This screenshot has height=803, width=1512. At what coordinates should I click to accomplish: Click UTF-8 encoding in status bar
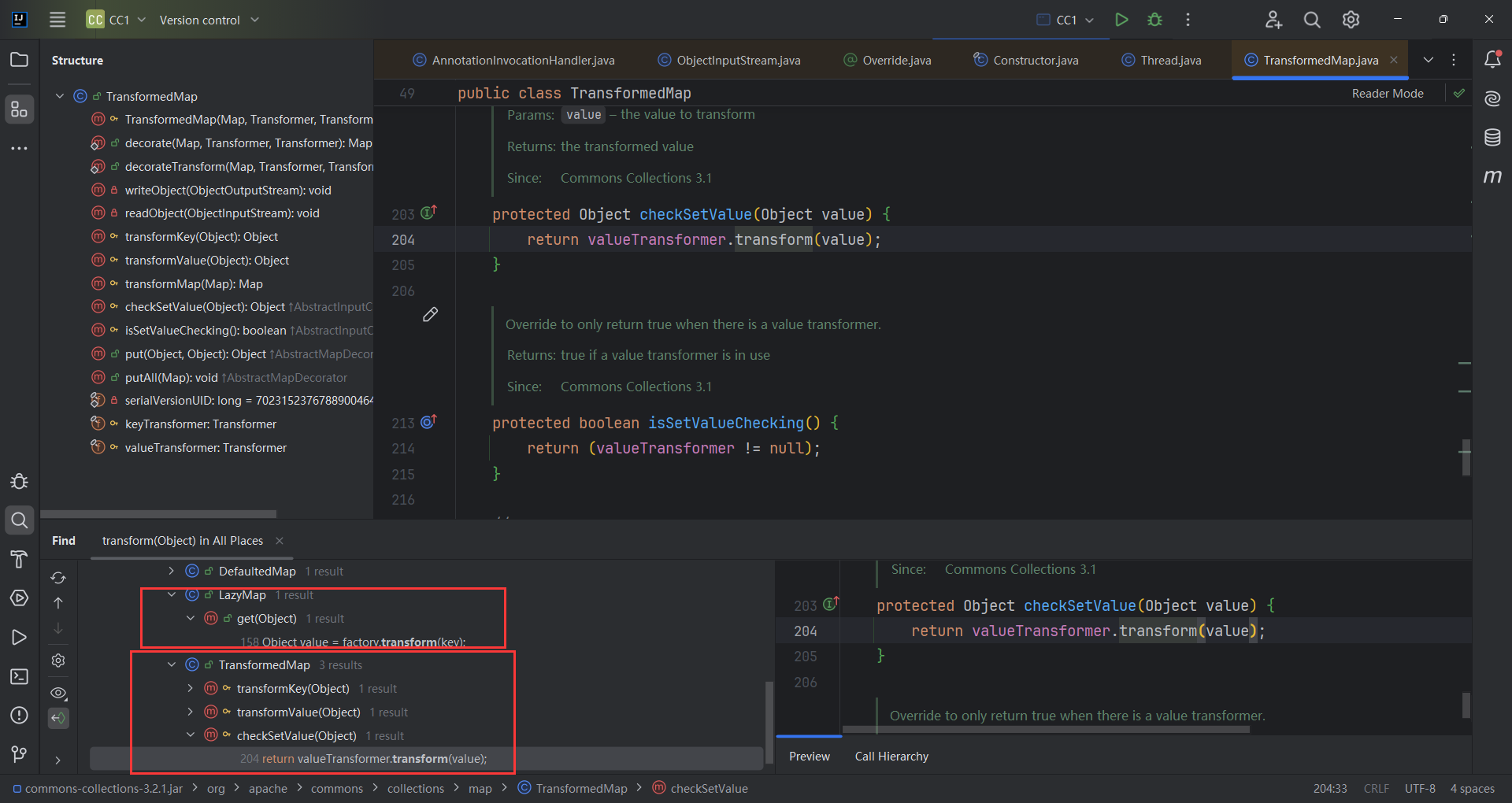click(x=1420, y=789)
